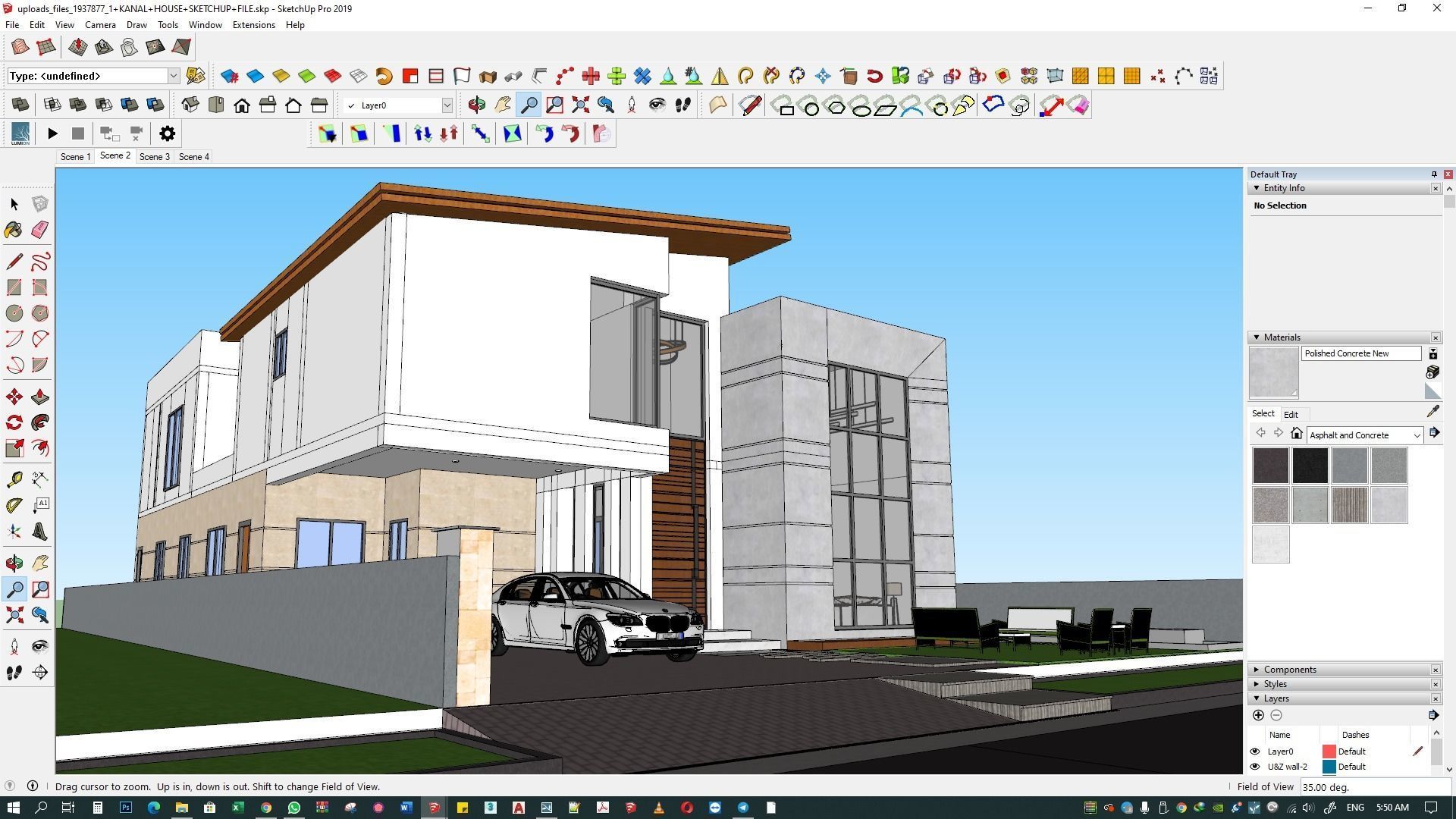This screenshot has height=819, width=1456.
Task: Choose the Protractor tool
Action: 14,505
